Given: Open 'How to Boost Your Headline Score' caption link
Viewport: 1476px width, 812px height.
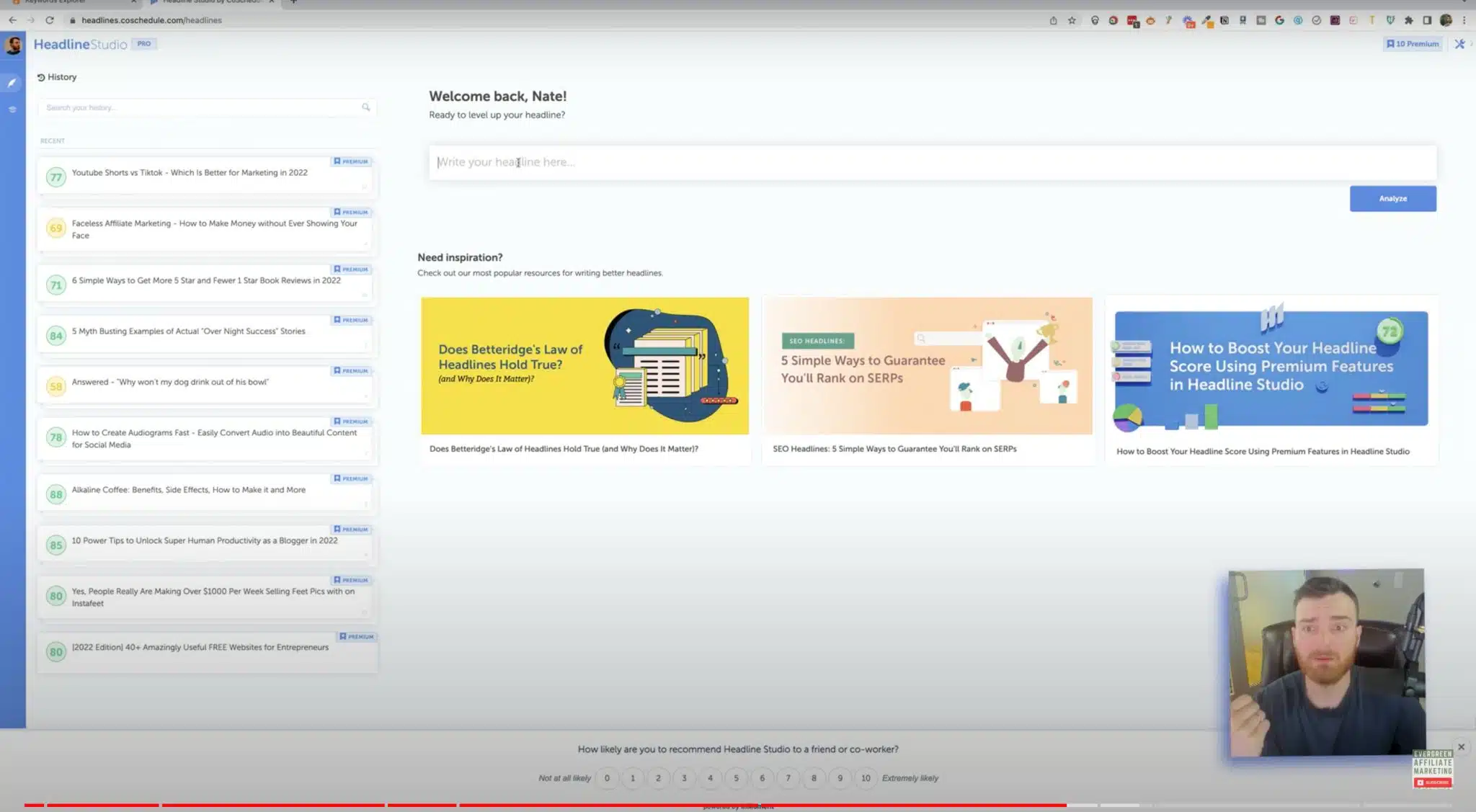Looking at the screenshot, I should (1263, 452).
